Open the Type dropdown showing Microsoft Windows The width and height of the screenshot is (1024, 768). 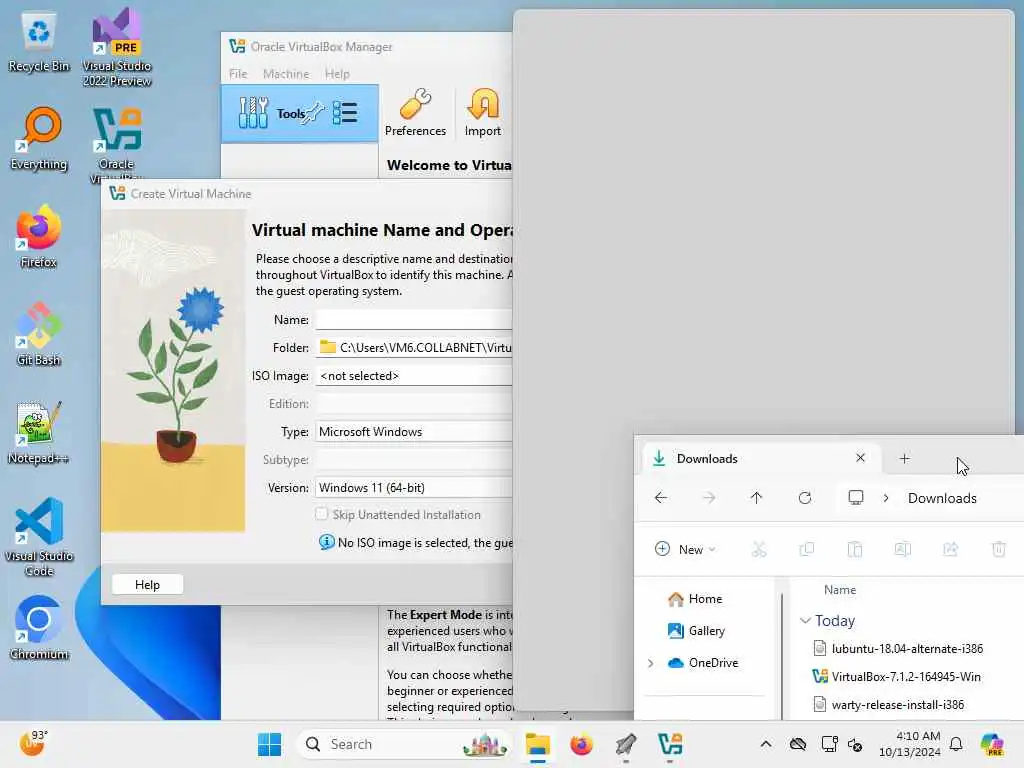[414, 432]
